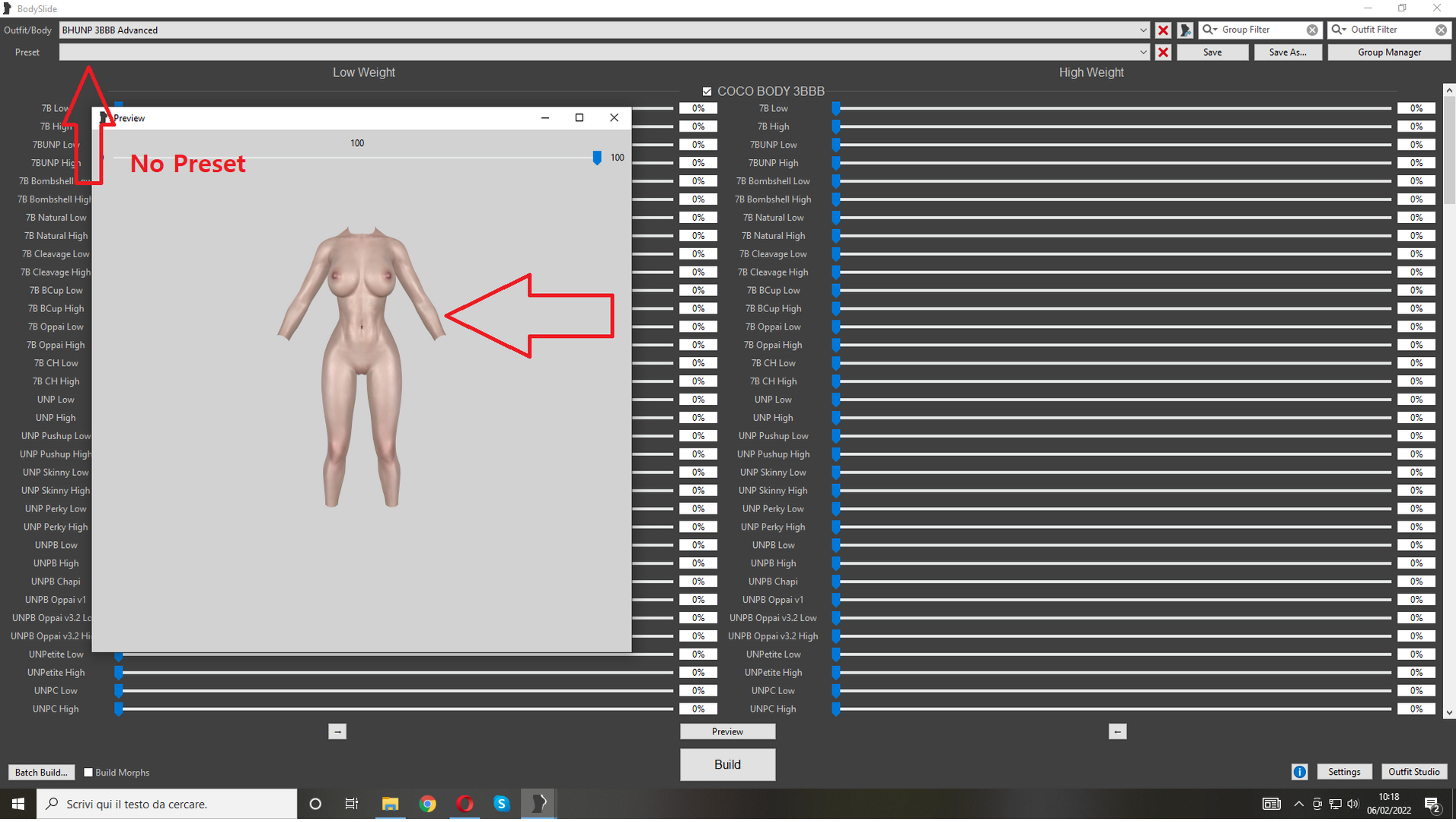The image size is (1456, 822).
Task: Open Task View on the taskbar
Action: click(352, 804)
